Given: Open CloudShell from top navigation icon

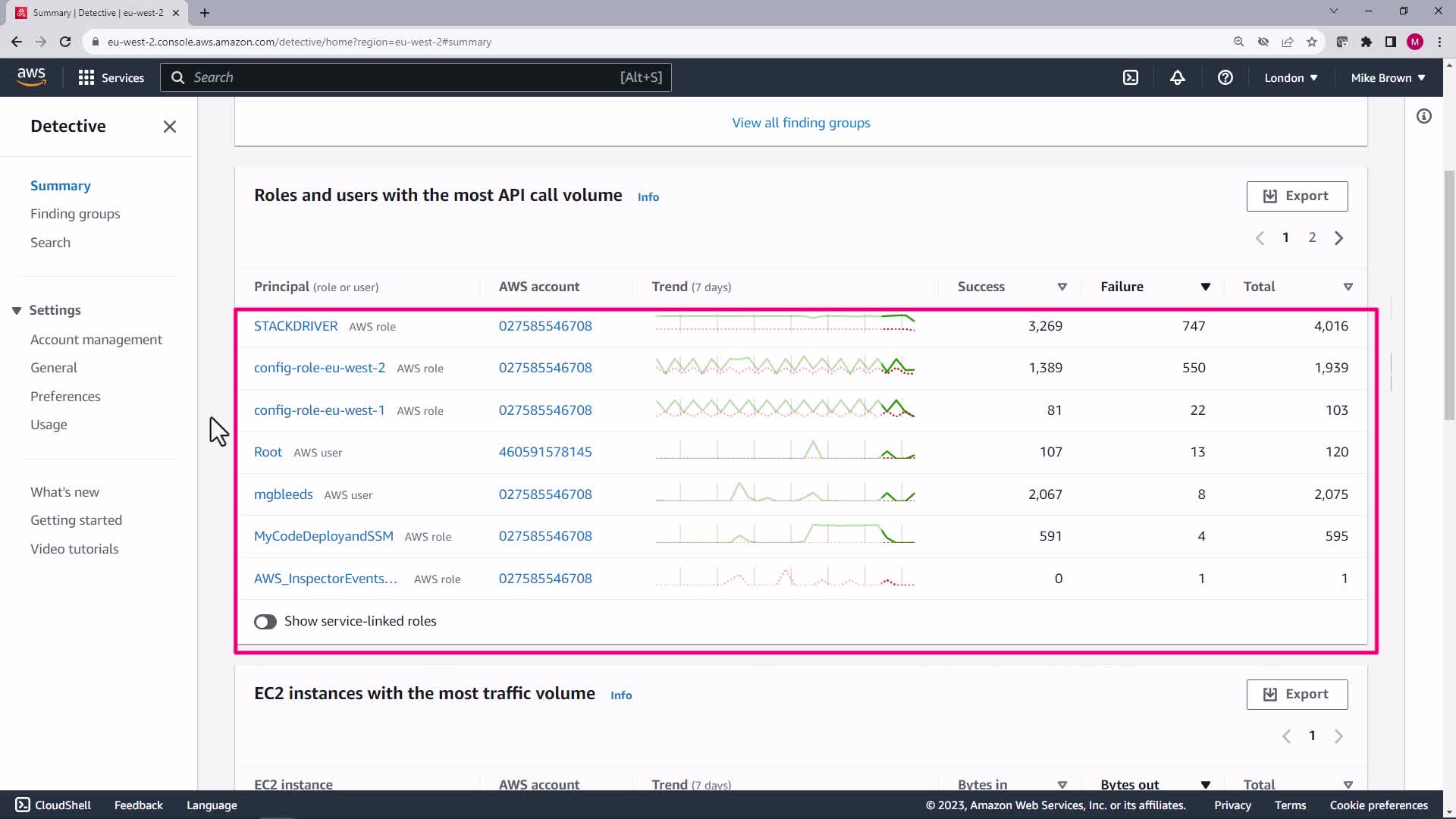Looking at the screenshot, I should (1130, 77).
